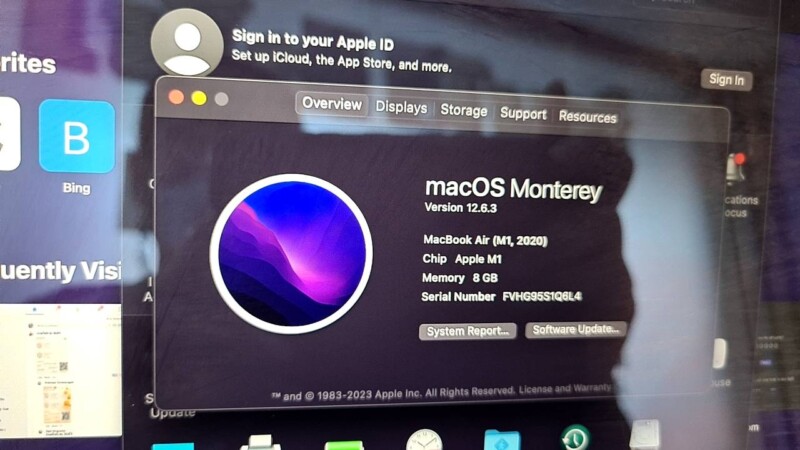Switch to the Overview tab
The image size is (800, 450).
332,104
